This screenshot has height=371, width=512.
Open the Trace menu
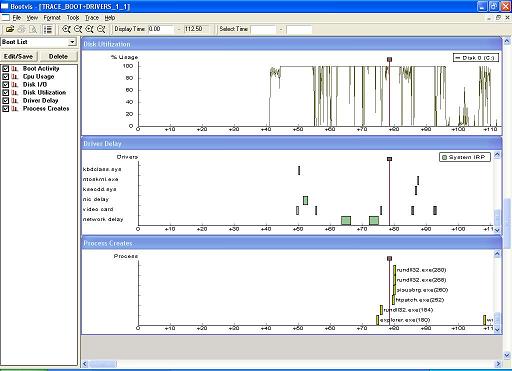pos(92,18)
